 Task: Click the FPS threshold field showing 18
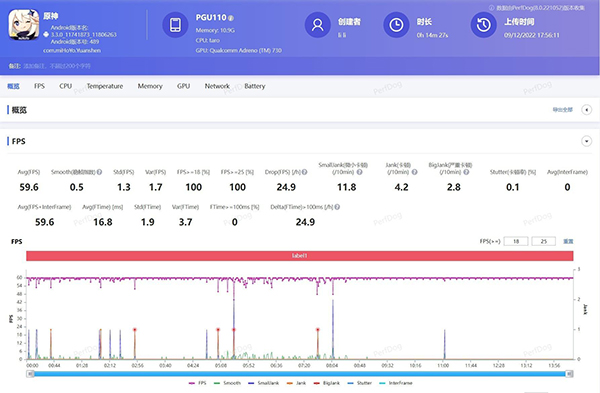pyautogui.click(x=516, y=241)
